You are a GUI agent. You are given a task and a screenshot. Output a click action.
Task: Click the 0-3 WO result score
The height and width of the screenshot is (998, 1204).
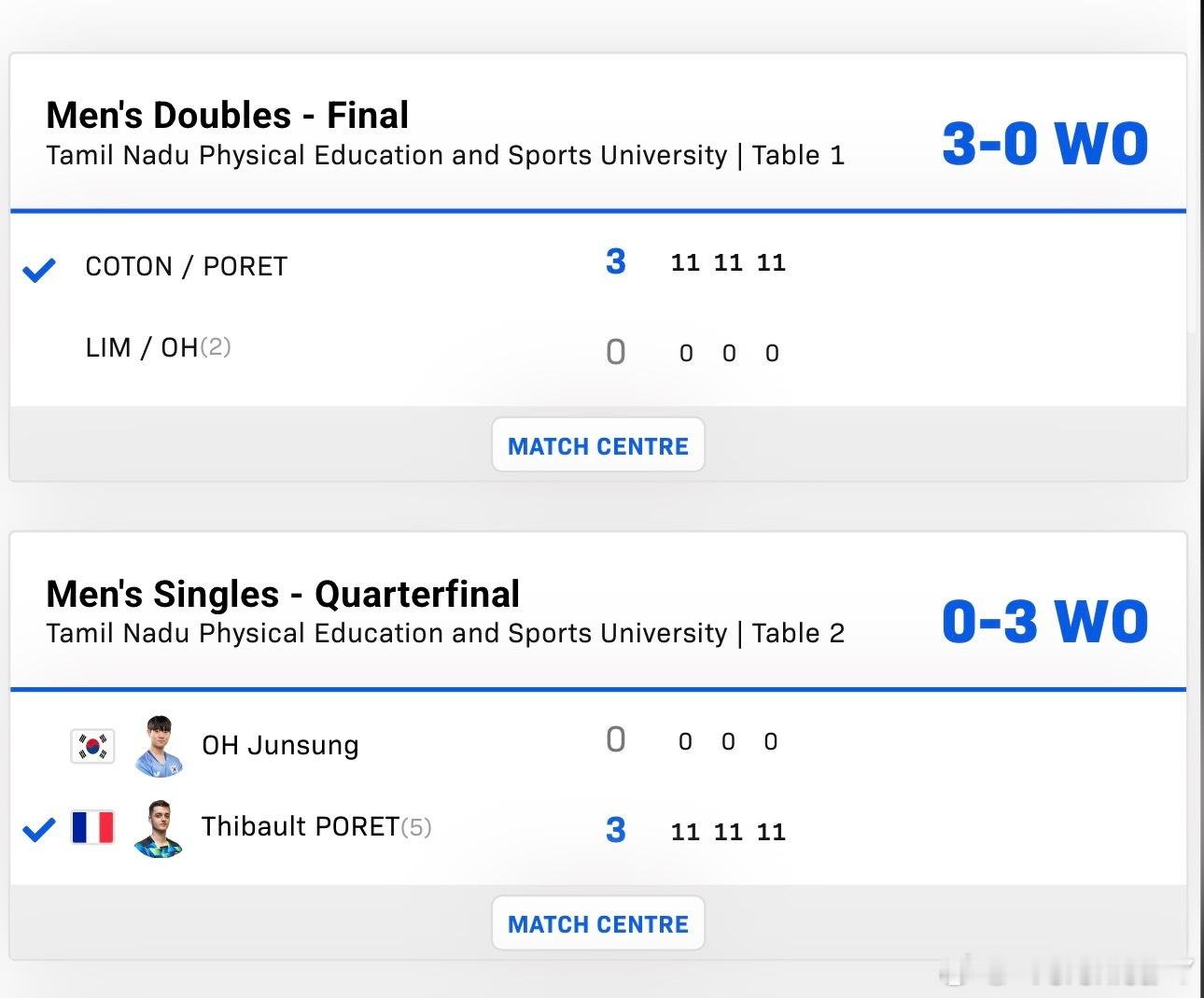coord(1044,621)
